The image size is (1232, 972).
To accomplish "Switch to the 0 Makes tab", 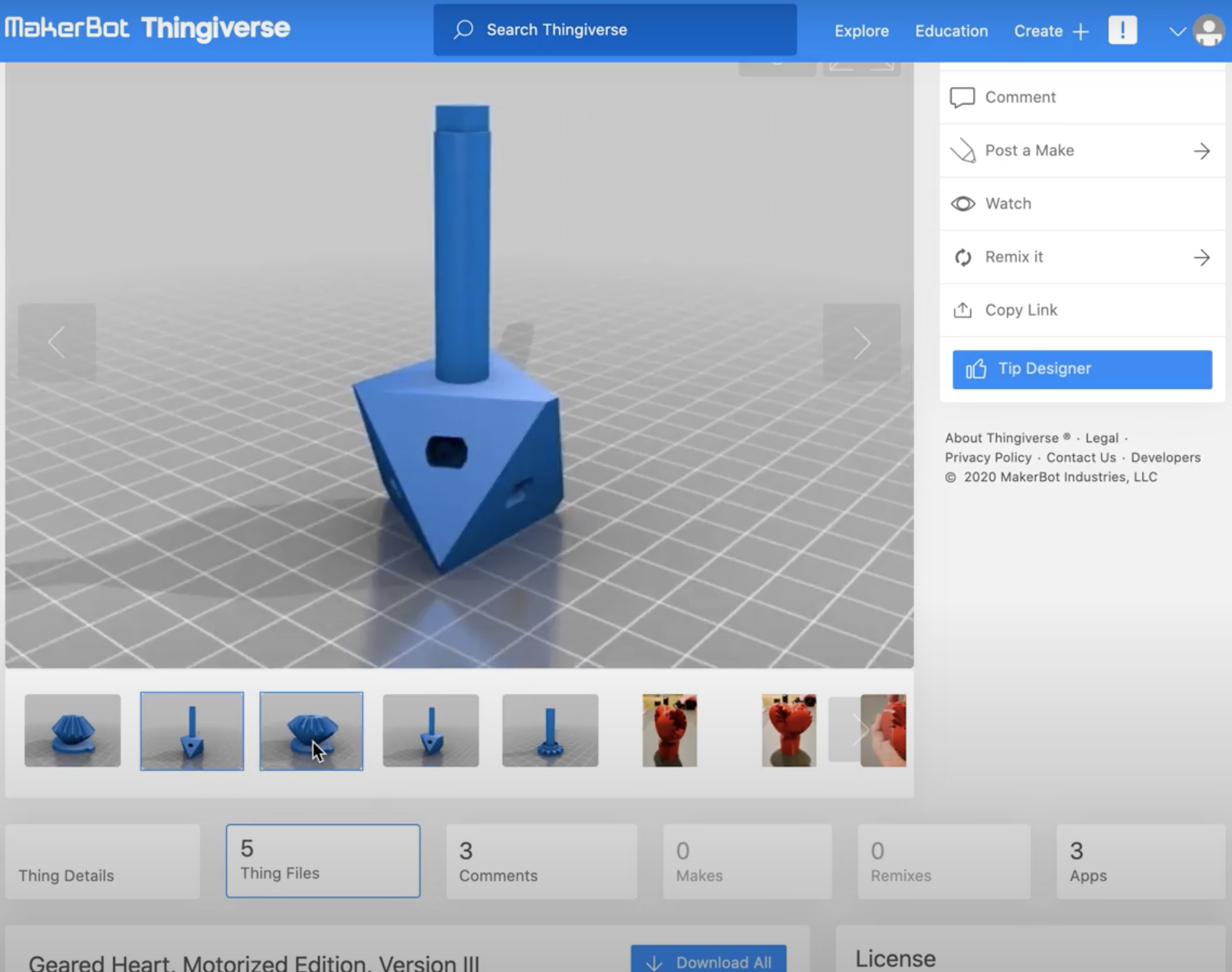I will point(747,862).
